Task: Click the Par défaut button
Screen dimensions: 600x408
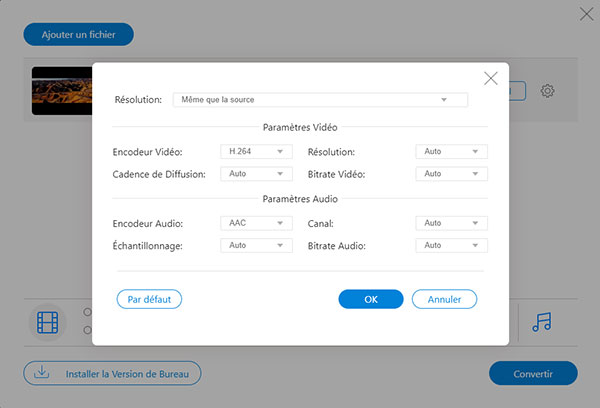Action: coord(150,299)
